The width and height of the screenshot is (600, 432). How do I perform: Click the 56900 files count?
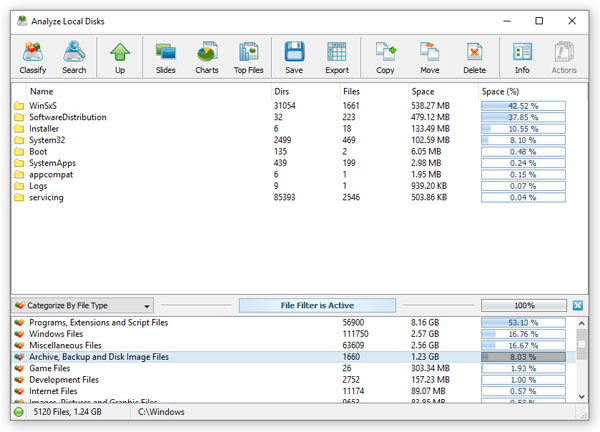pos(353,323)
